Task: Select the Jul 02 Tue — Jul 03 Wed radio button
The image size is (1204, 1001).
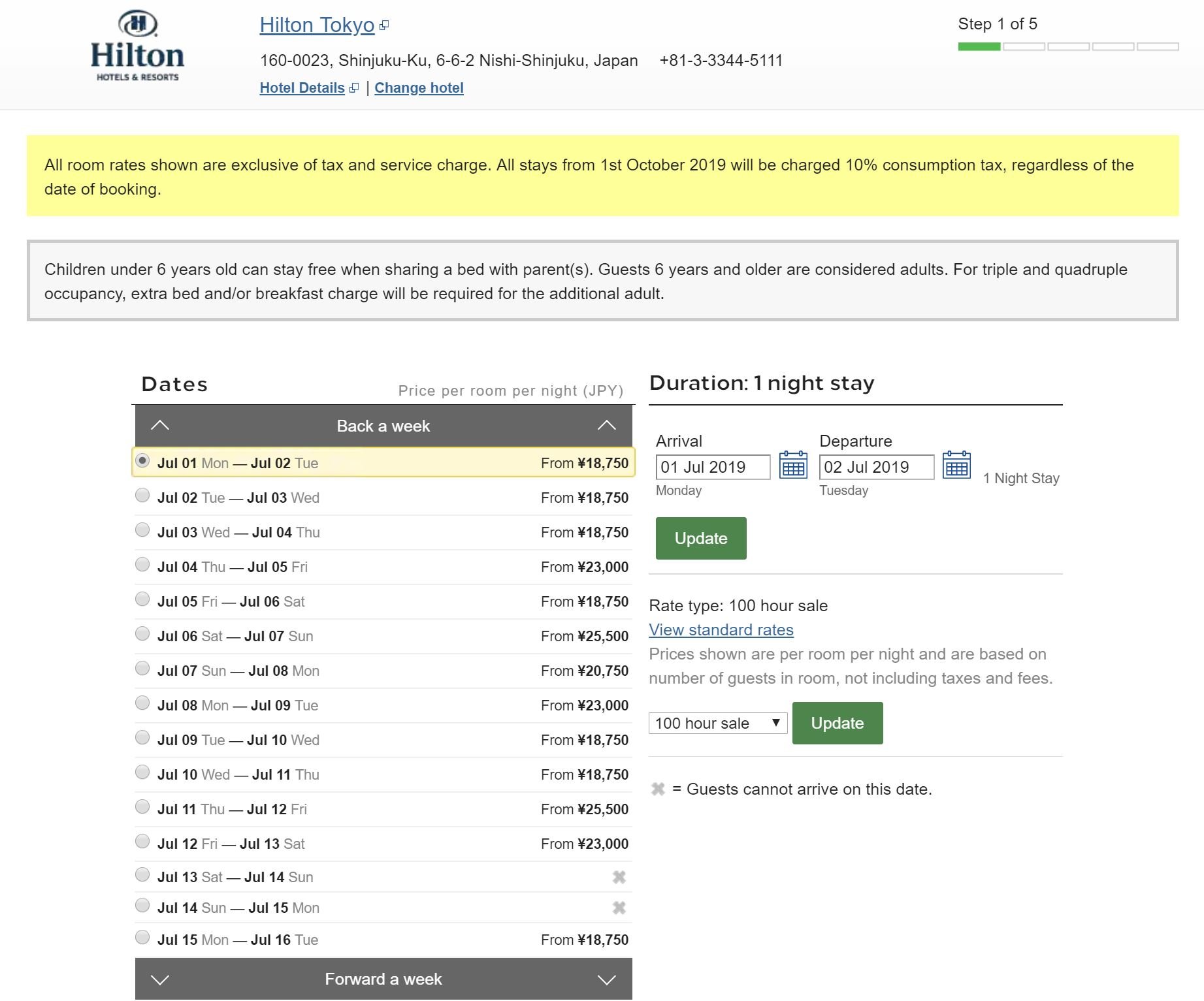Action: pos(142,495)
